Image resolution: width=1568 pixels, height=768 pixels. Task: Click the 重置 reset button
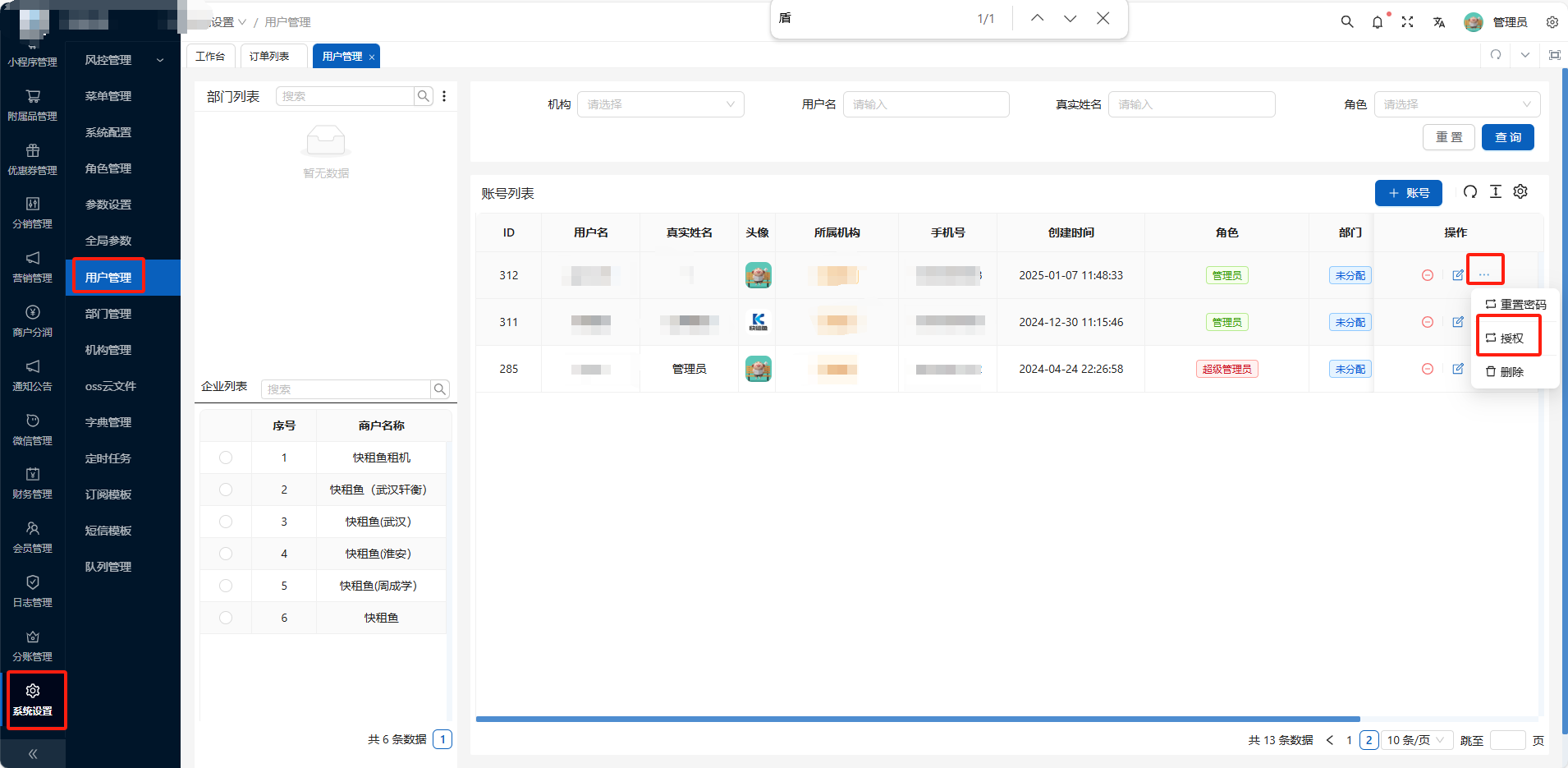tap(1449, 137)
